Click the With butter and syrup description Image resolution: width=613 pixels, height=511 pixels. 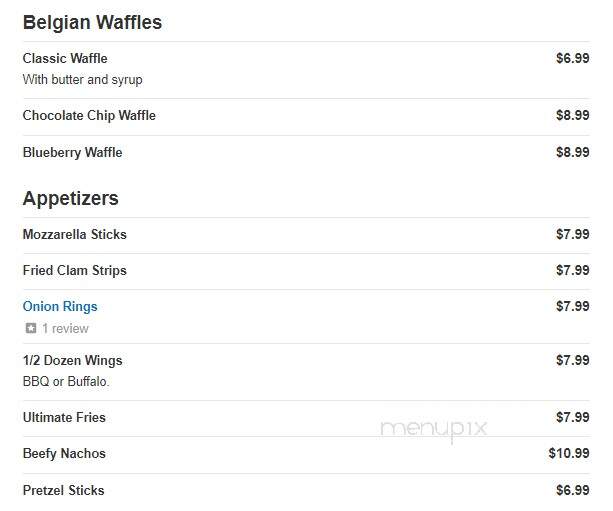pos(82,80)
